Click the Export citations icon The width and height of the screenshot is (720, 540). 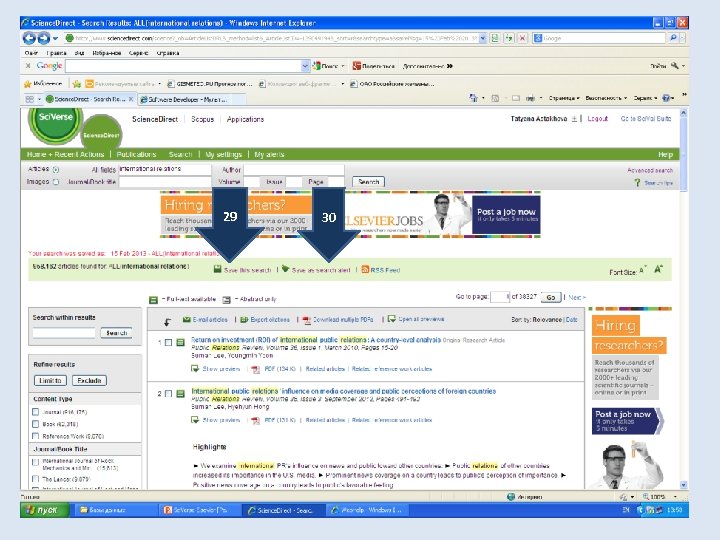[x=244, y=319]
